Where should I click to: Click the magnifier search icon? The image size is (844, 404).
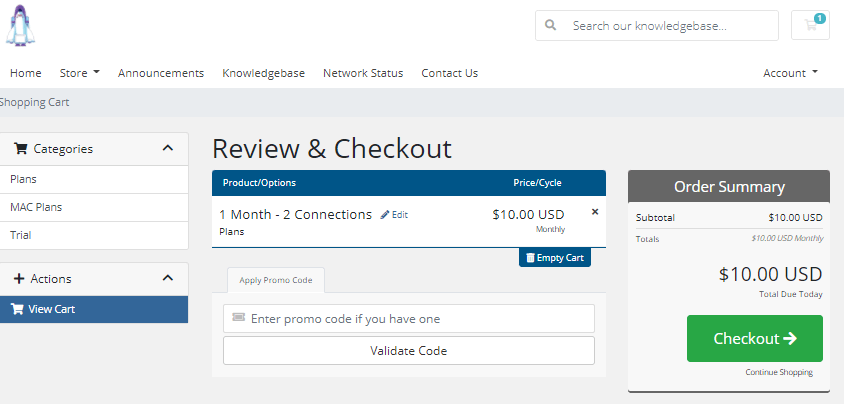550,25
